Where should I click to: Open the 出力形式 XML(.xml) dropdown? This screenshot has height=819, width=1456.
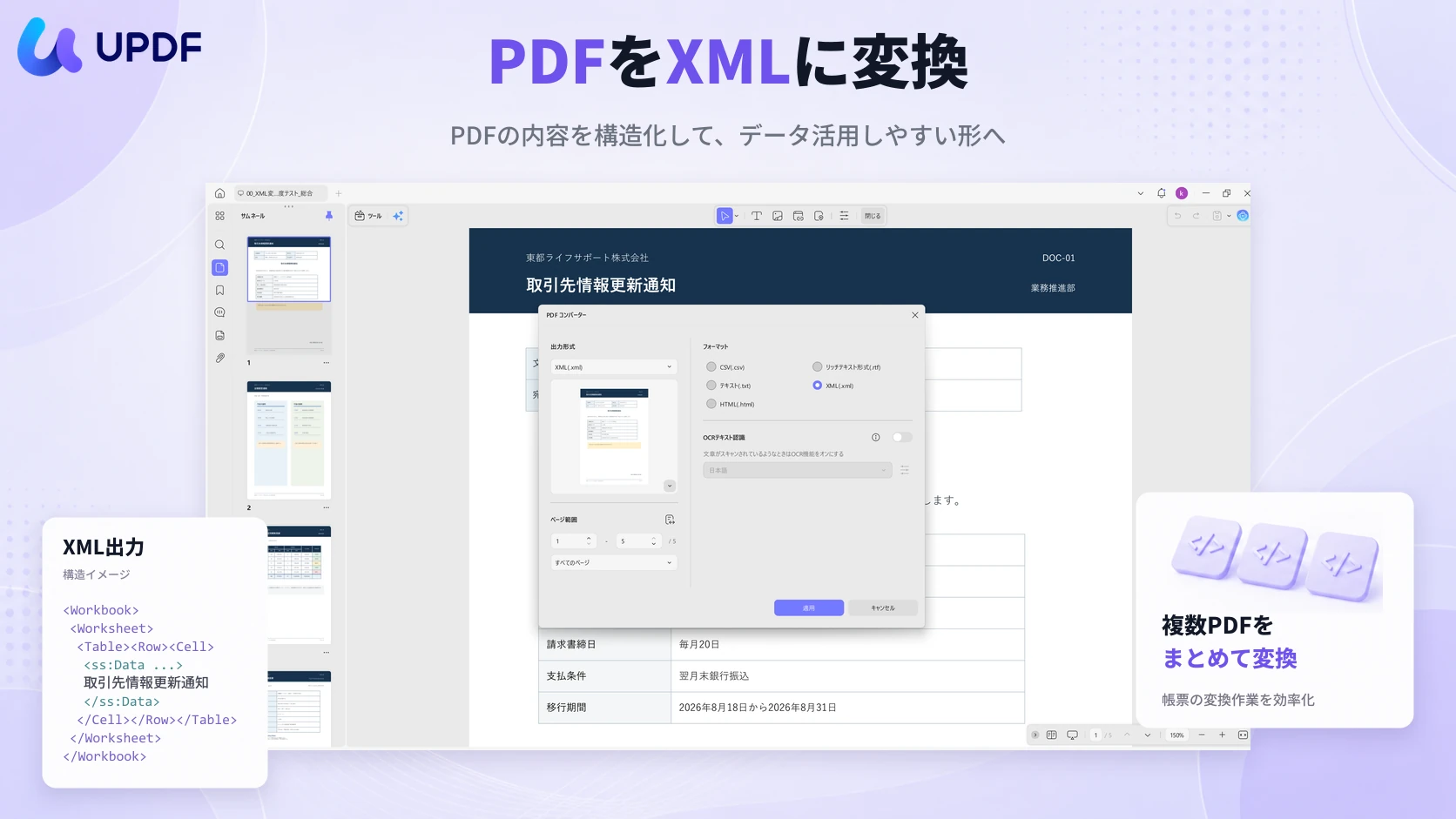pyautogui.click(x=614, y=367)
